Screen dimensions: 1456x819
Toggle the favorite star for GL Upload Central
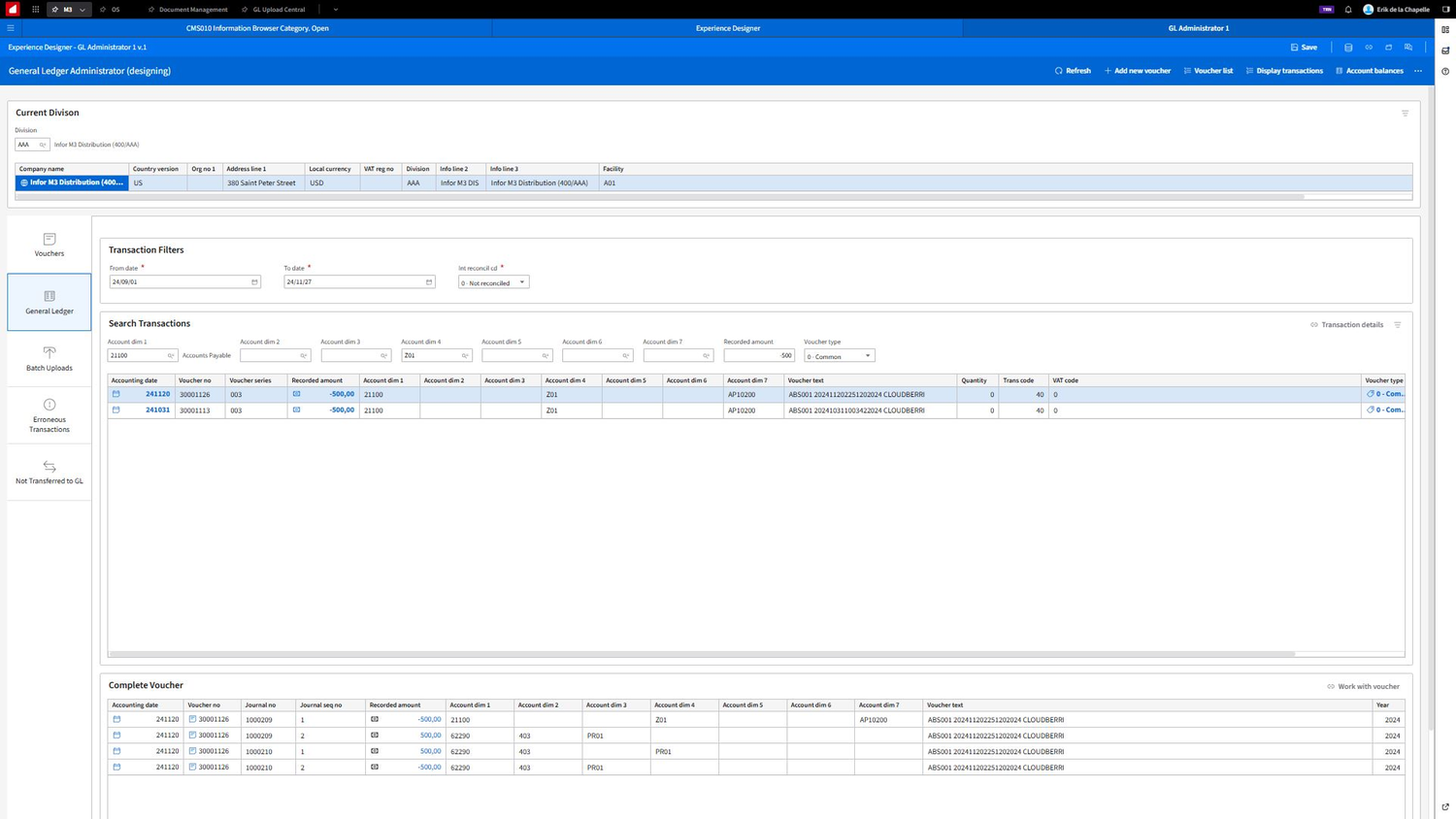245,9
